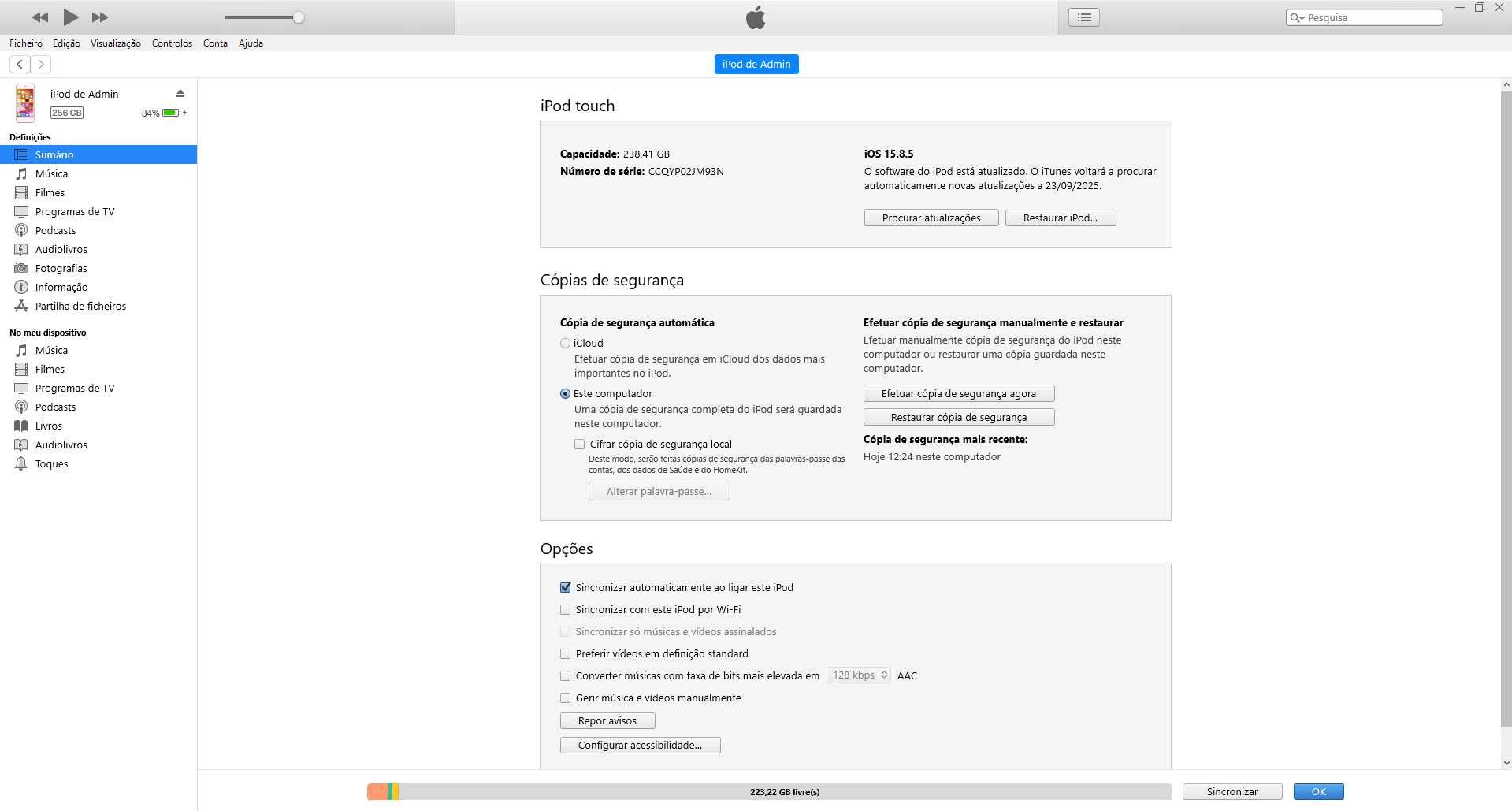Go back with the left arrow

point(20,64)
